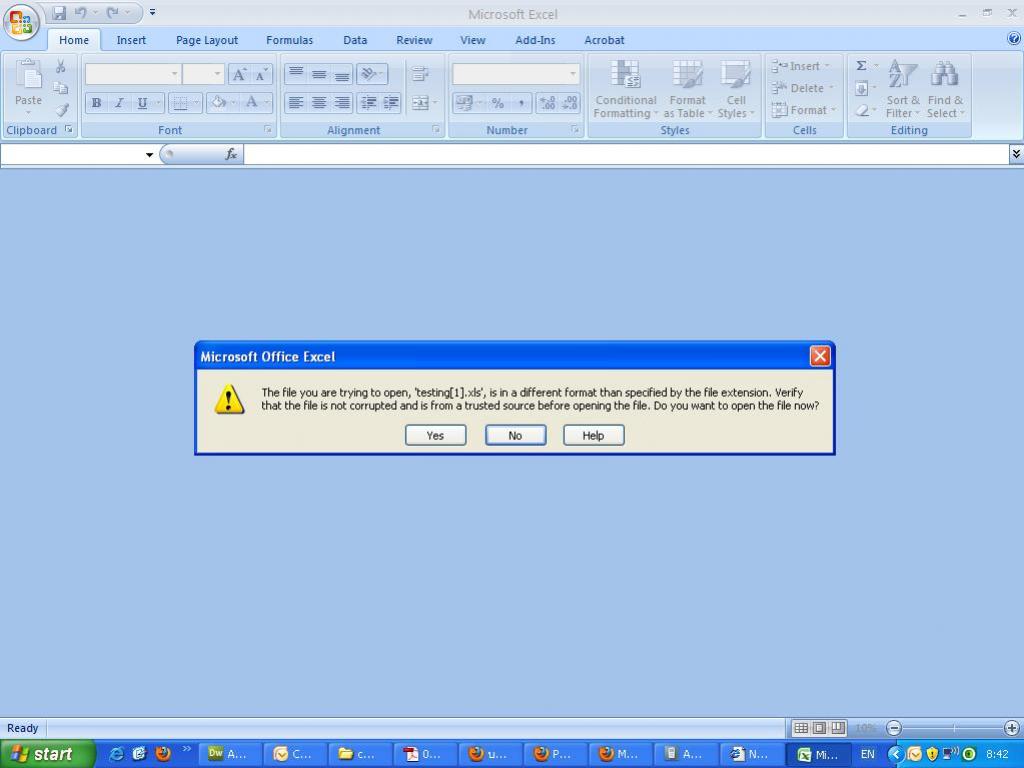Click the Clear eraser icon
This screenshot has height=768, width=1024.
pyautogui.click(x=861, y=110)
